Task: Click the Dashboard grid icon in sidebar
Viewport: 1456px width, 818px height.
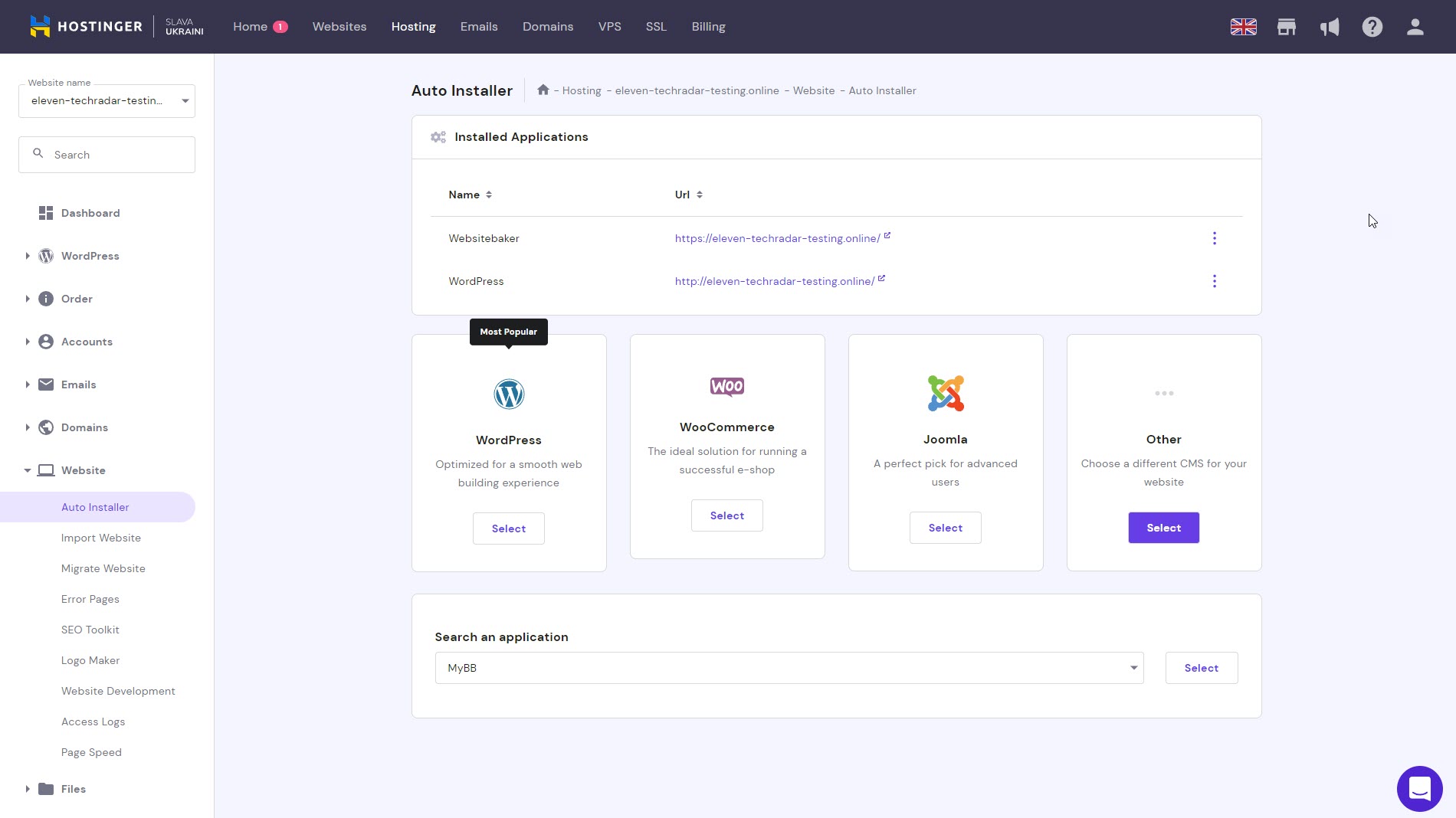Action: coord(46,213)
